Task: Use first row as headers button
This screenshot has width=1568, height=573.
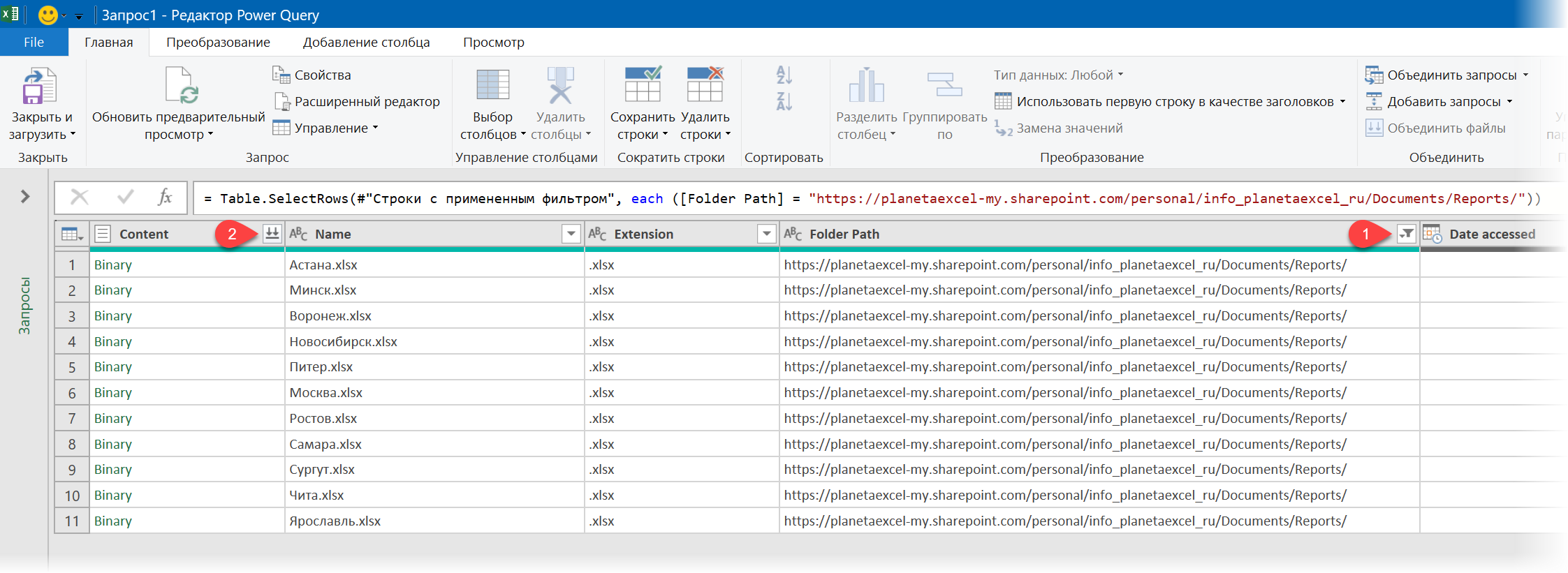Action: click(x=1170, y=102)
